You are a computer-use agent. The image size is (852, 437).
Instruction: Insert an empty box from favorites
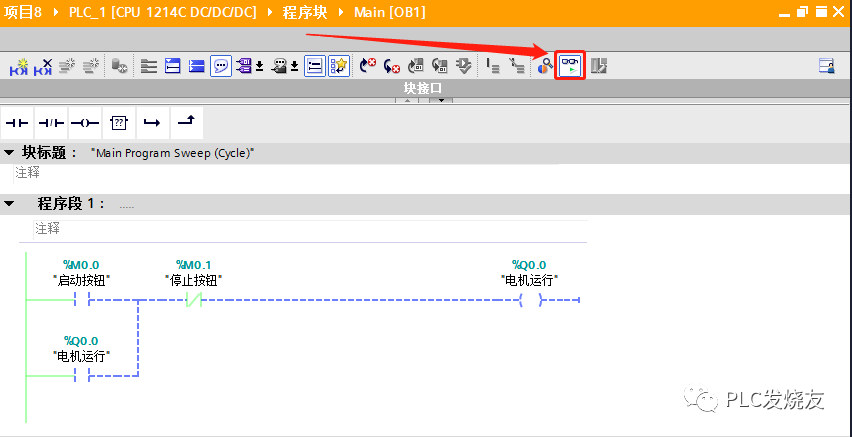(x=118, y=123)
